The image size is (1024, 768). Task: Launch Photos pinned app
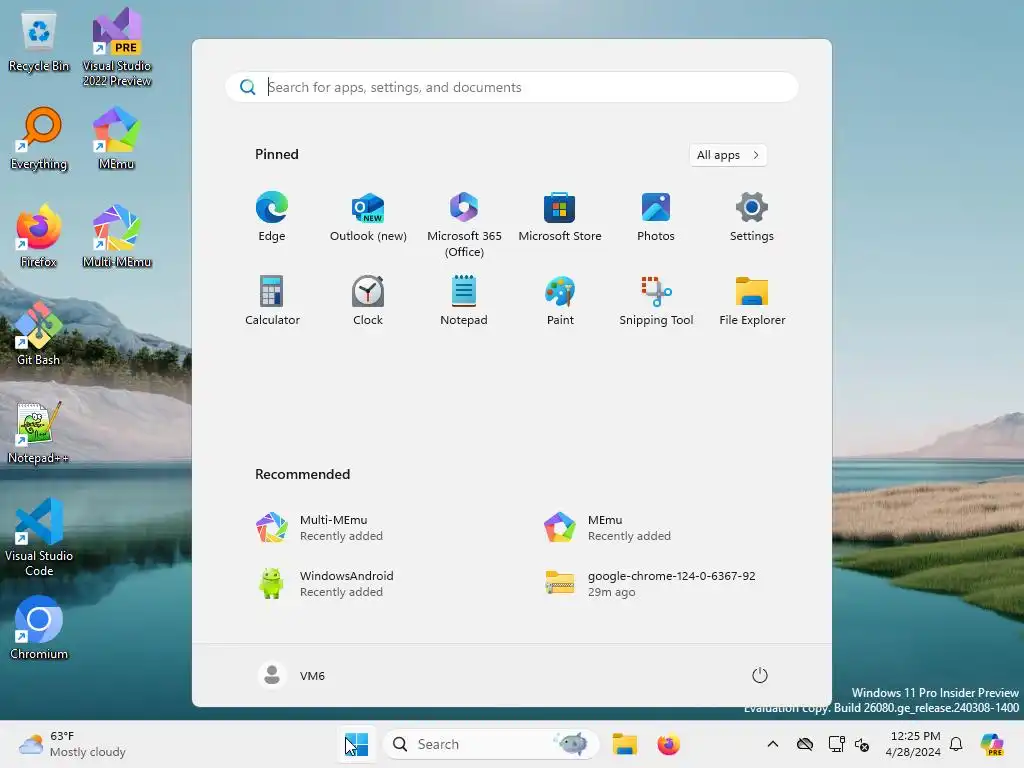coord(656,218)
